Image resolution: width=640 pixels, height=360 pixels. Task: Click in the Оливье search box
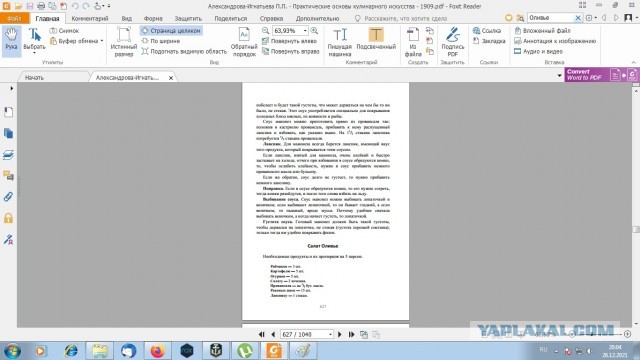551,18
